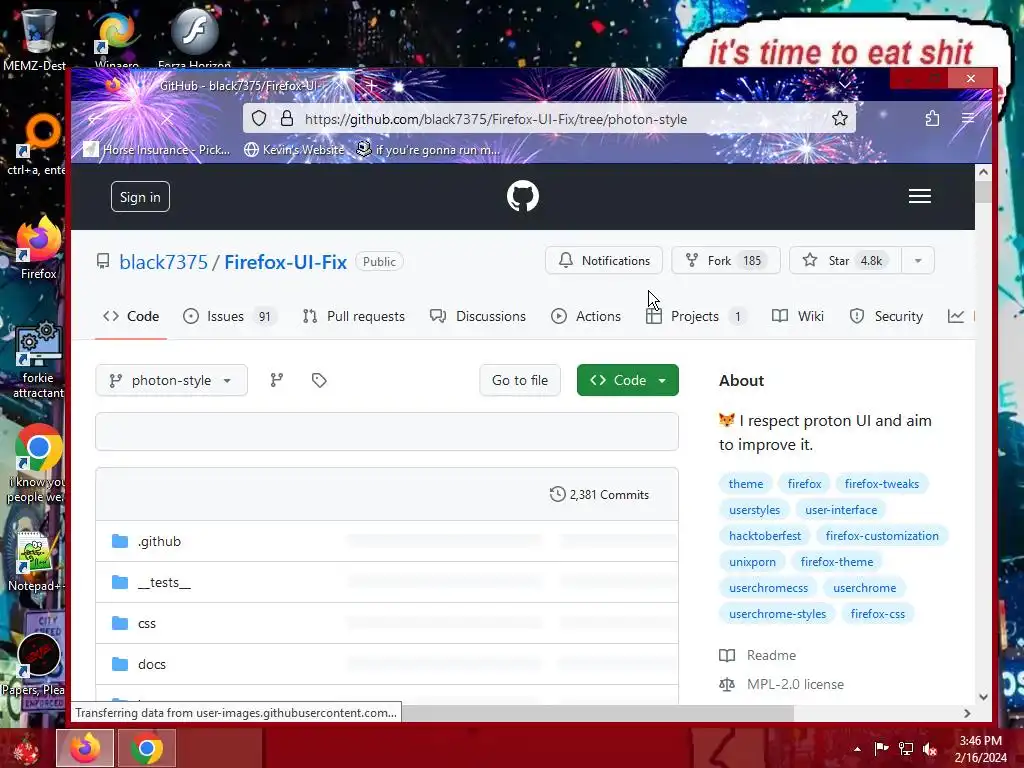1024x768 pixels.
Task: Open the Firefox application menu icon
Action: (x=968, y=118)
